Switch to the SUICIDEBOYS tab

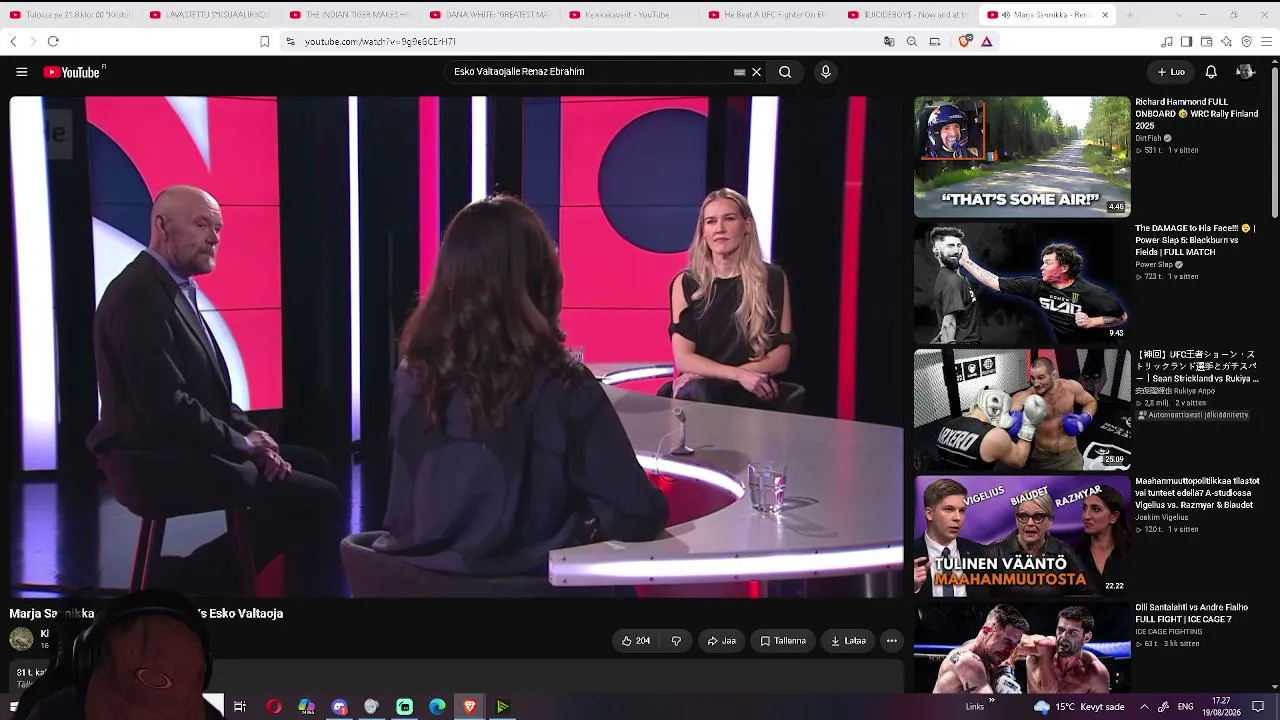point(908,15)
